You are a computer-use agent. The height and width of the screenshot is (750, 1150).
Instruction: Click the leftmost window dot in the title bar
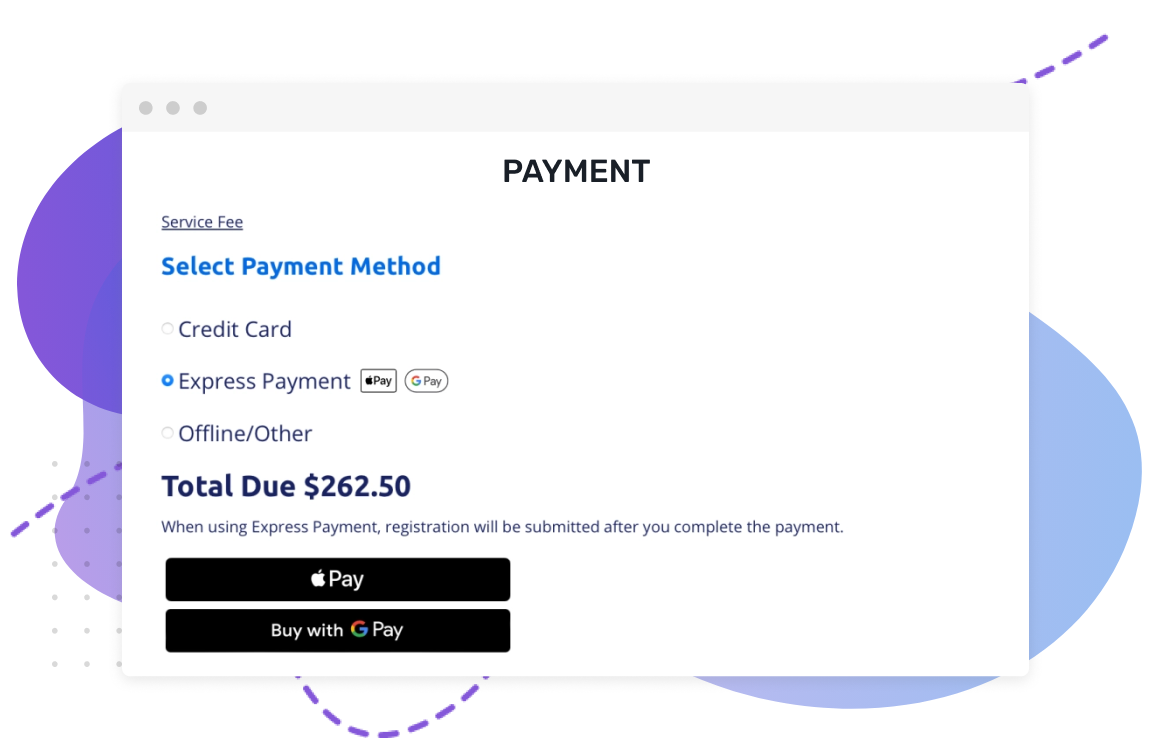(x=146, y=107)
